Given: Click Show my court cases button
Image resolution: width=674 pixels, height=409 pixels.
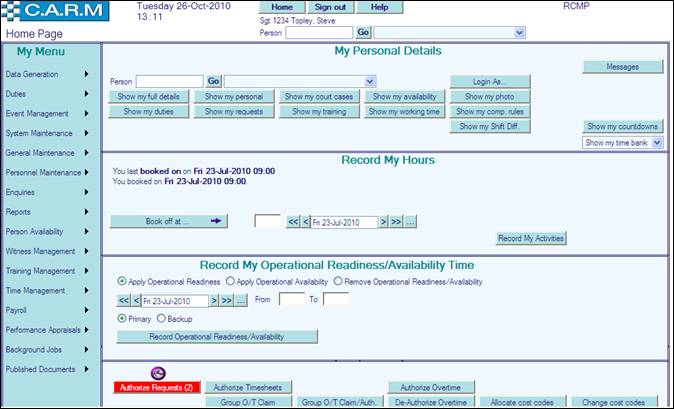Looking at the screenshot, I should point(319,97).
